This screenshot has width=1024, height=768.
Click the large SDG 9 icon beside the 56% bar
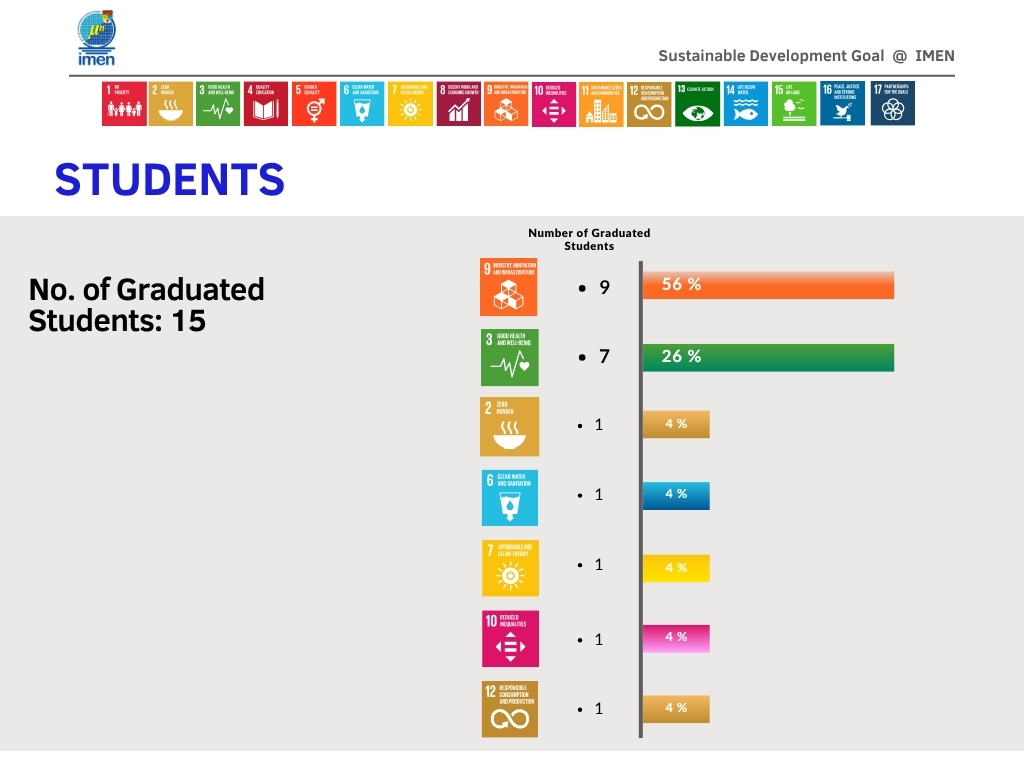pyautogui.click(x=509, y=287)
